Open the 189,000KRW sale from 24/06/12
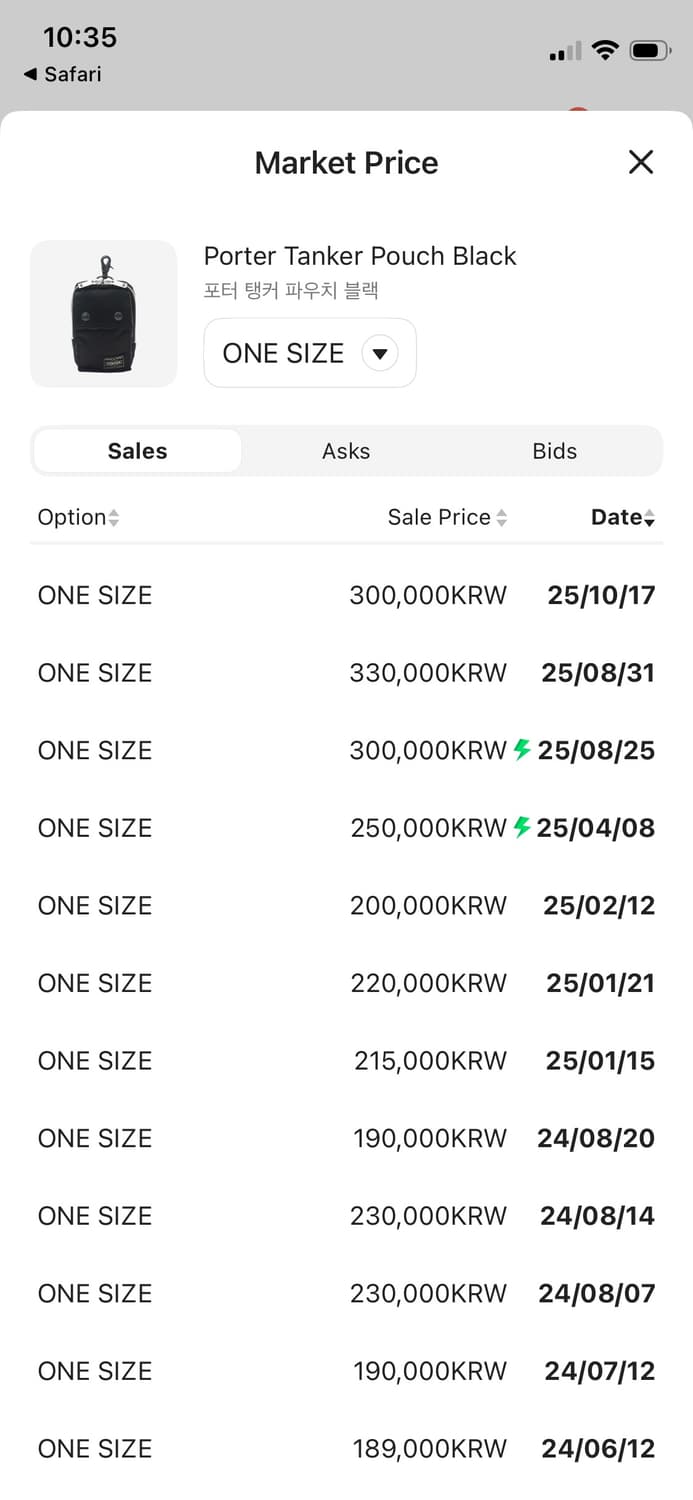The height and width of the screenshot is (1500, 693). [x=346, y=1448]
